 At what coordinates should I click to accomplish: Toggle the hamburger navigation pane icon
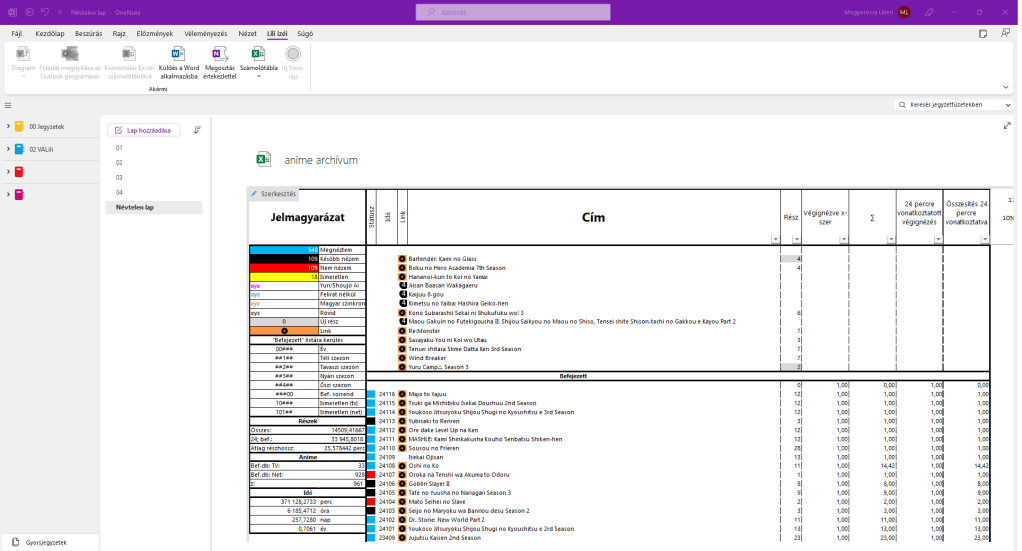coord(8,104)
